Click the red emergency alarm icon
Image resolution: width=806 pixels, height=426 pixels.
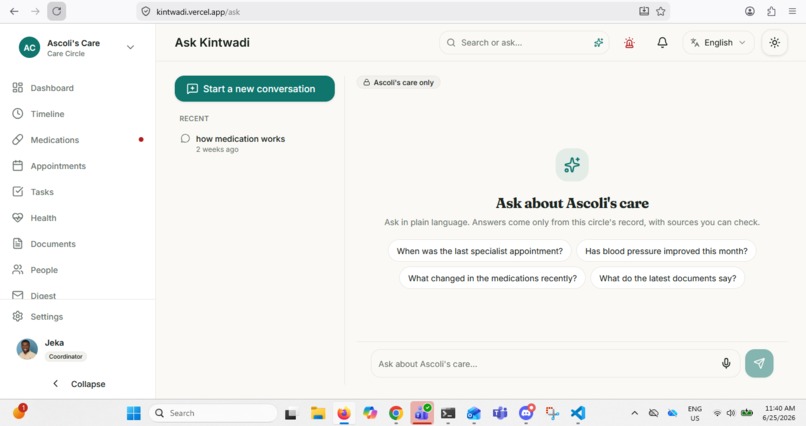pyautogui.click(x=629, y=43)
